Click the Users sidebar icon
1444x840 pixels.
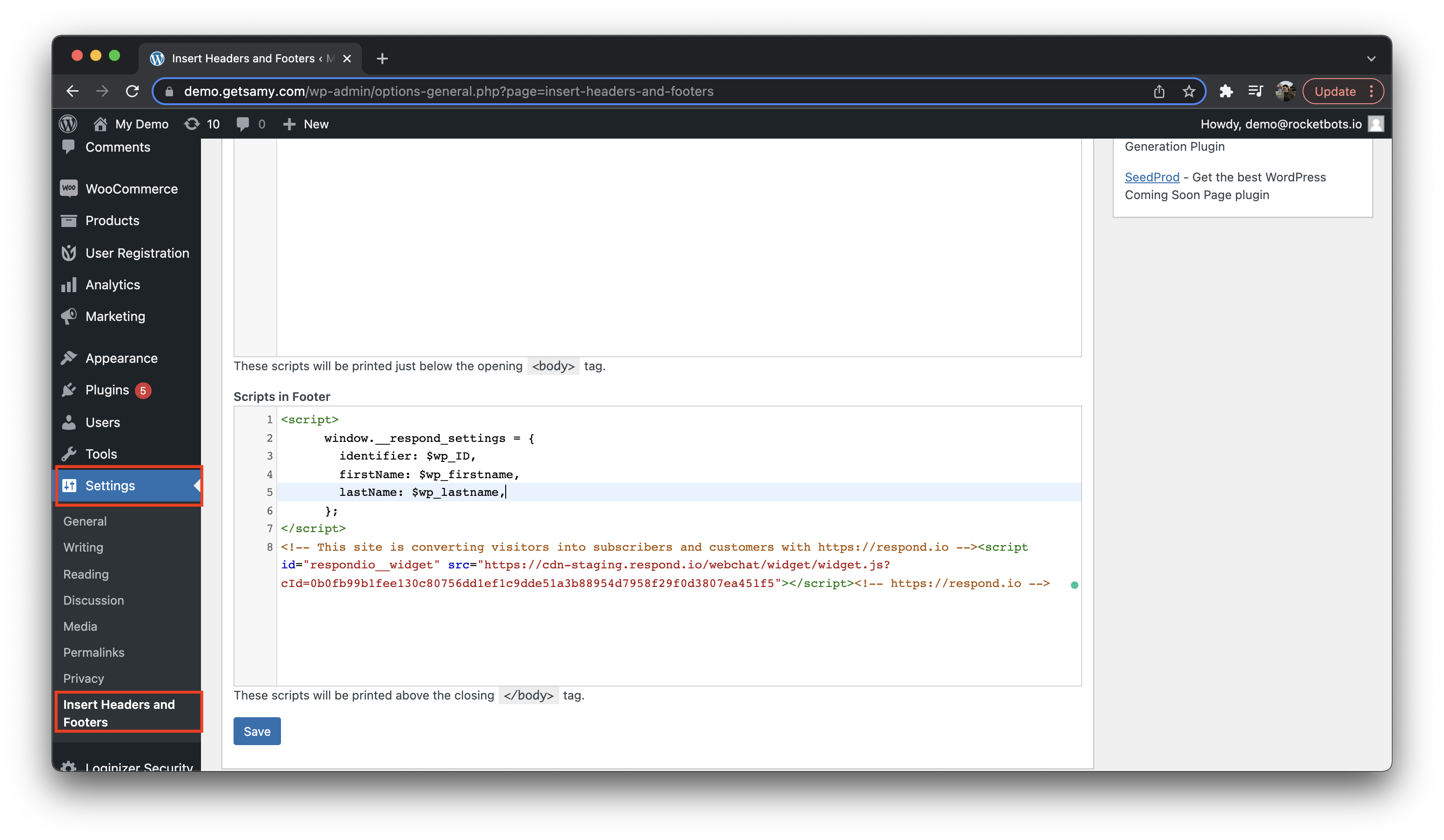pos(68,421)
